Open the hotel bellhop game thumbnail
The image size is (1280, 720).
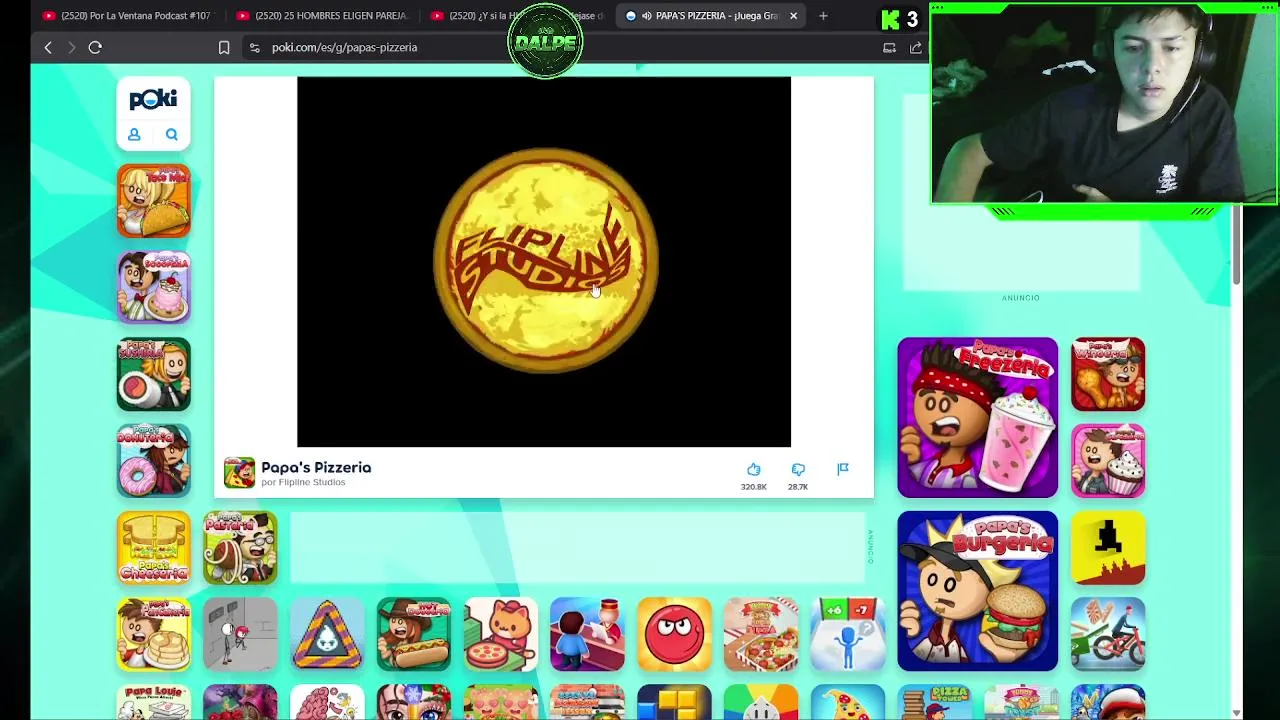tap(587, 635)
